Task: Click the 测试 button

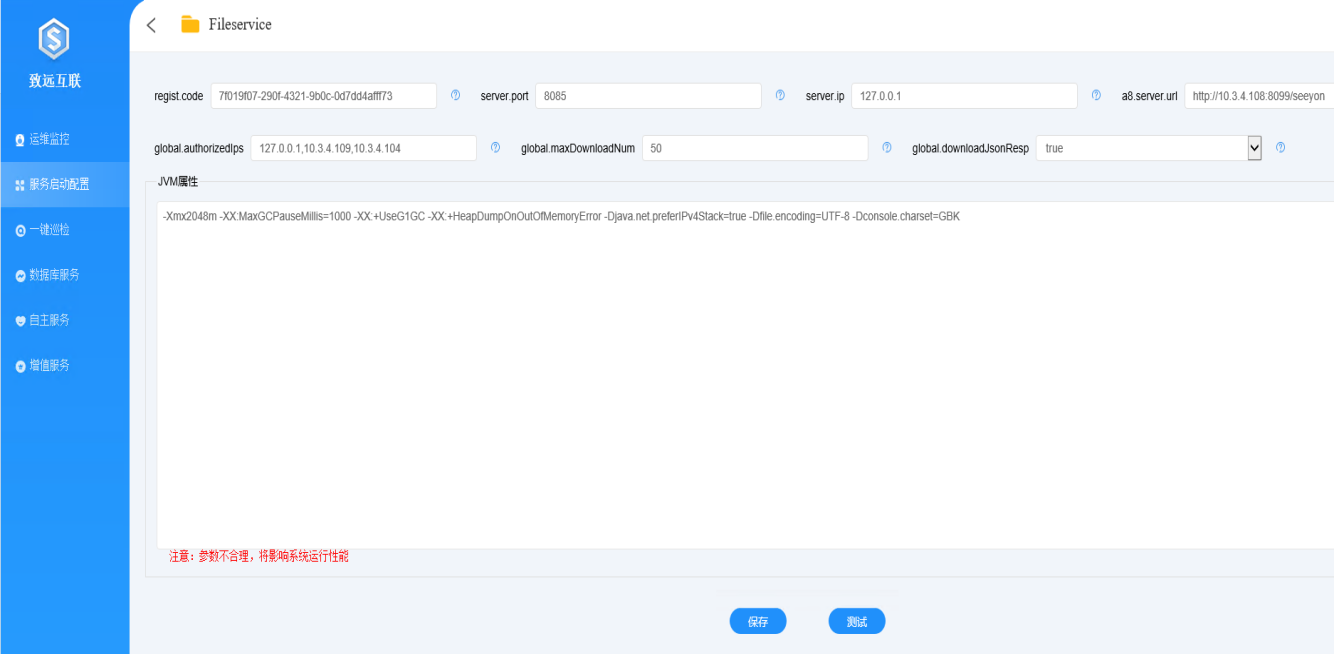Action: click(857, 621)
